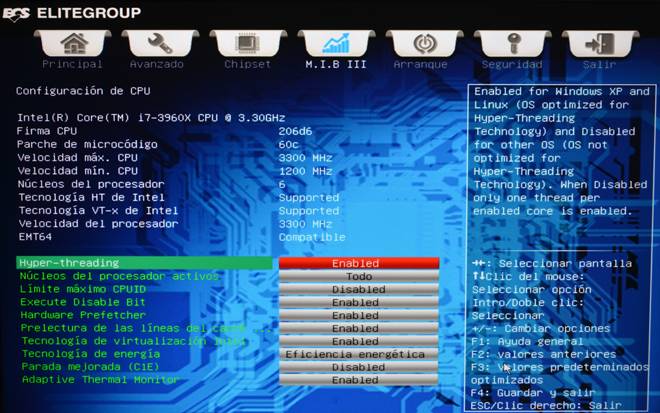
Task: Select Prelectura de las líneas label
Action: (146, 328)
